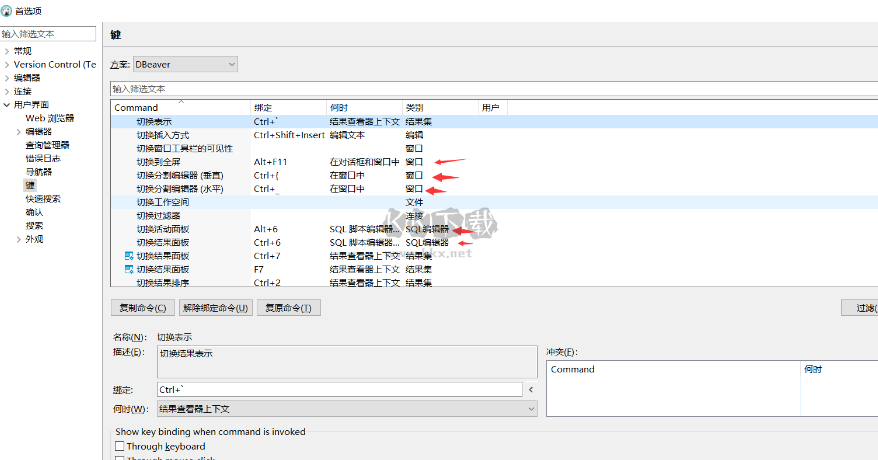
Task: Open the 何时 context dropdown
Action: [x=346, y=409]
